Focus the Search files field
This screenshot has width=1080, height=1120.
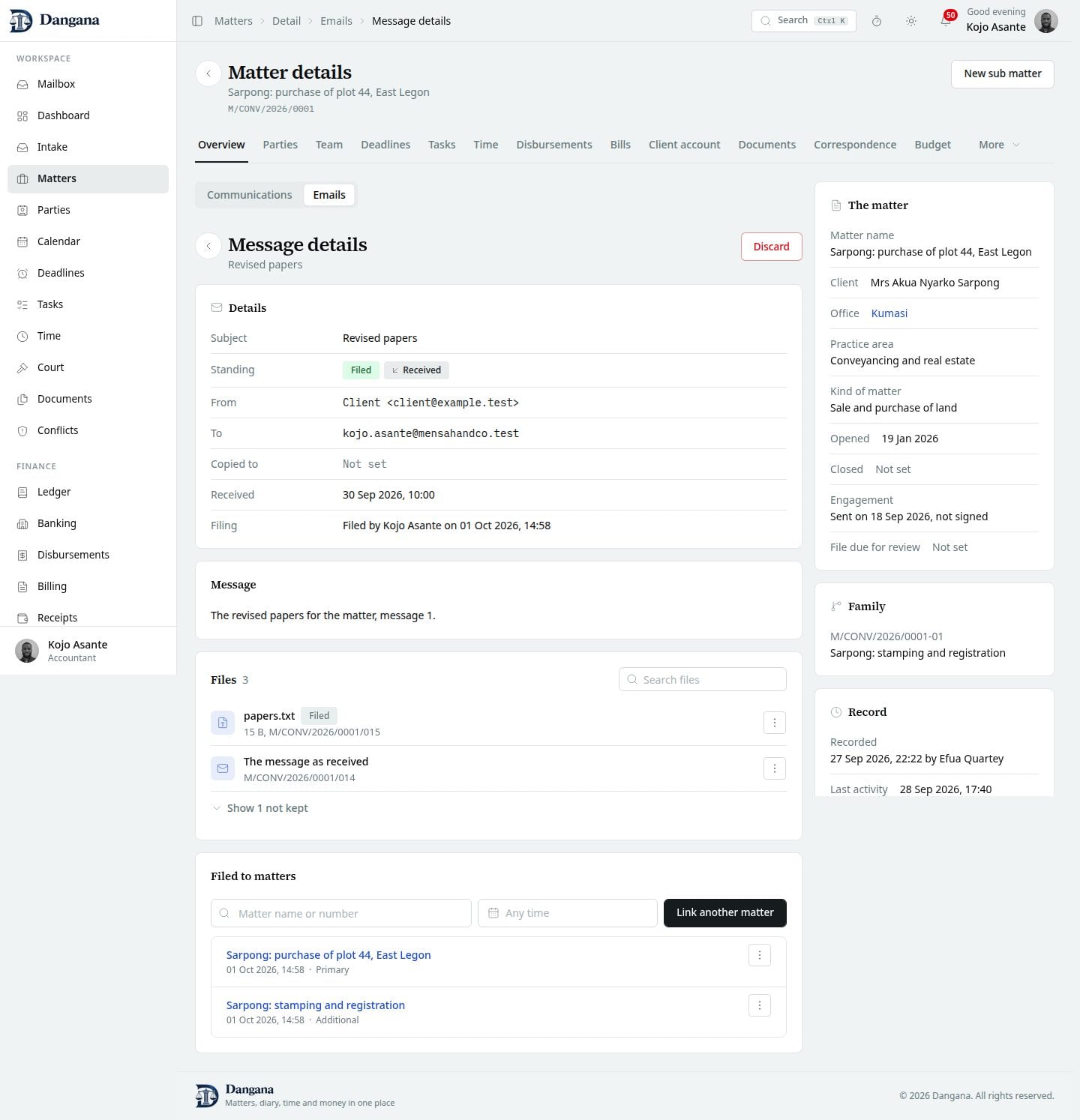702,679
